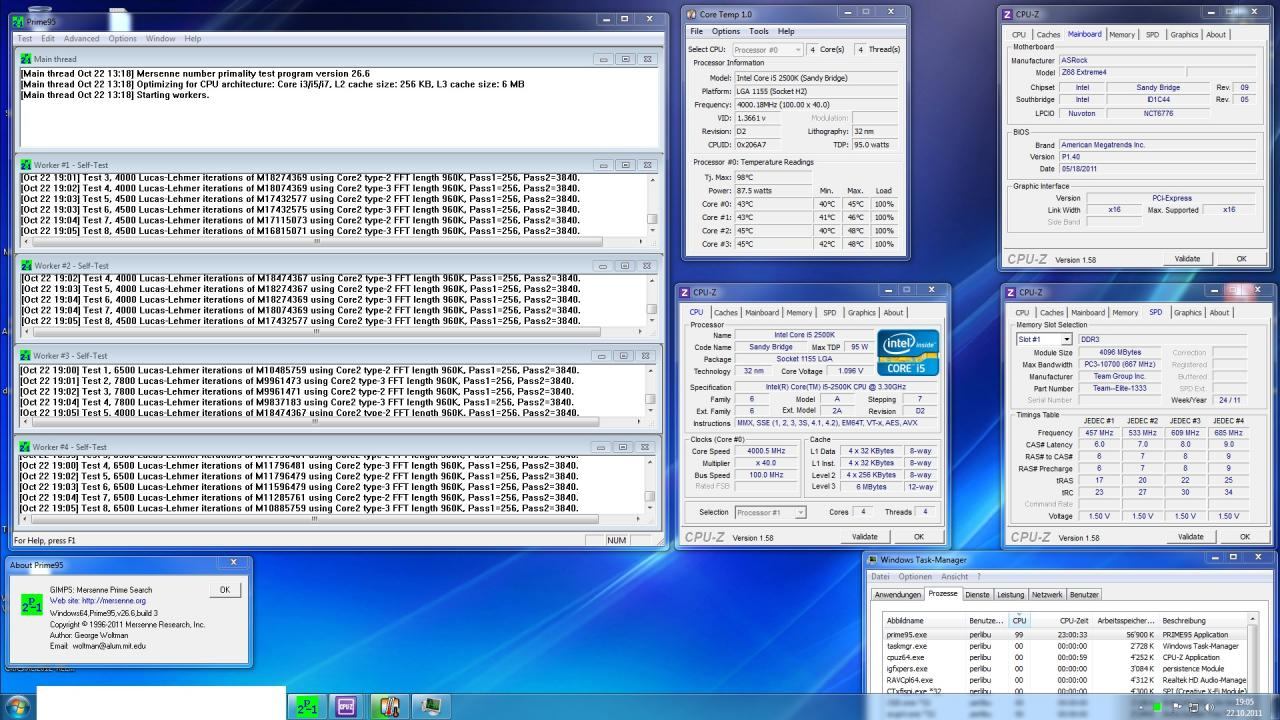Image resolution: width=1280 pixels, height=720 pixels.
Task: Click the Intel Core i5 logo badge
Action: coord(908,353)
